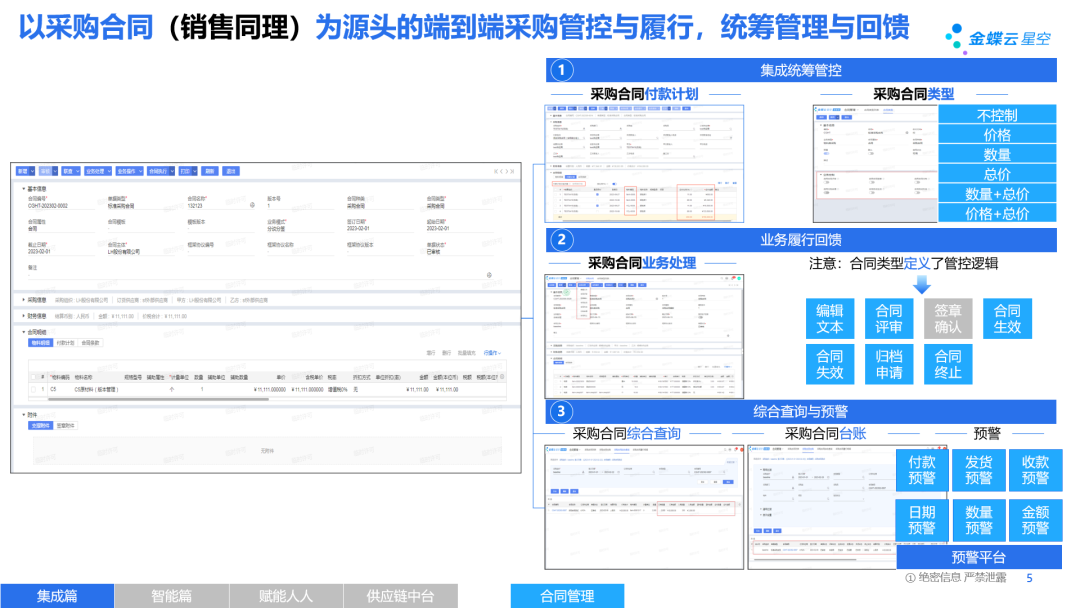Image resolution: width=1080 pixels, height=608 pixels.
Task: Go to next record in contract form
Action: (x=506, y=171)
